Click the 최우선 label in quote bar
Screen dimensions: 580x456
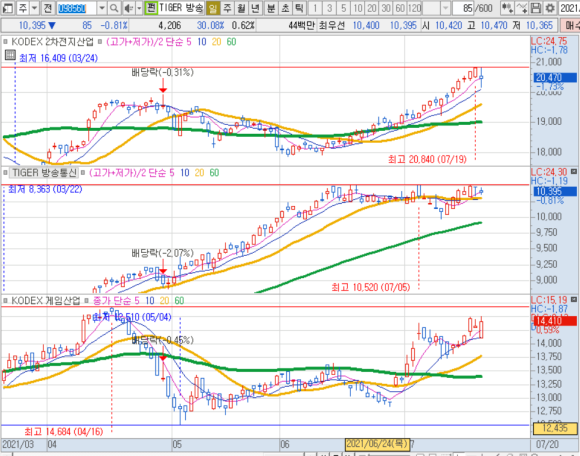pyautogui.click(x=332, y=26)
